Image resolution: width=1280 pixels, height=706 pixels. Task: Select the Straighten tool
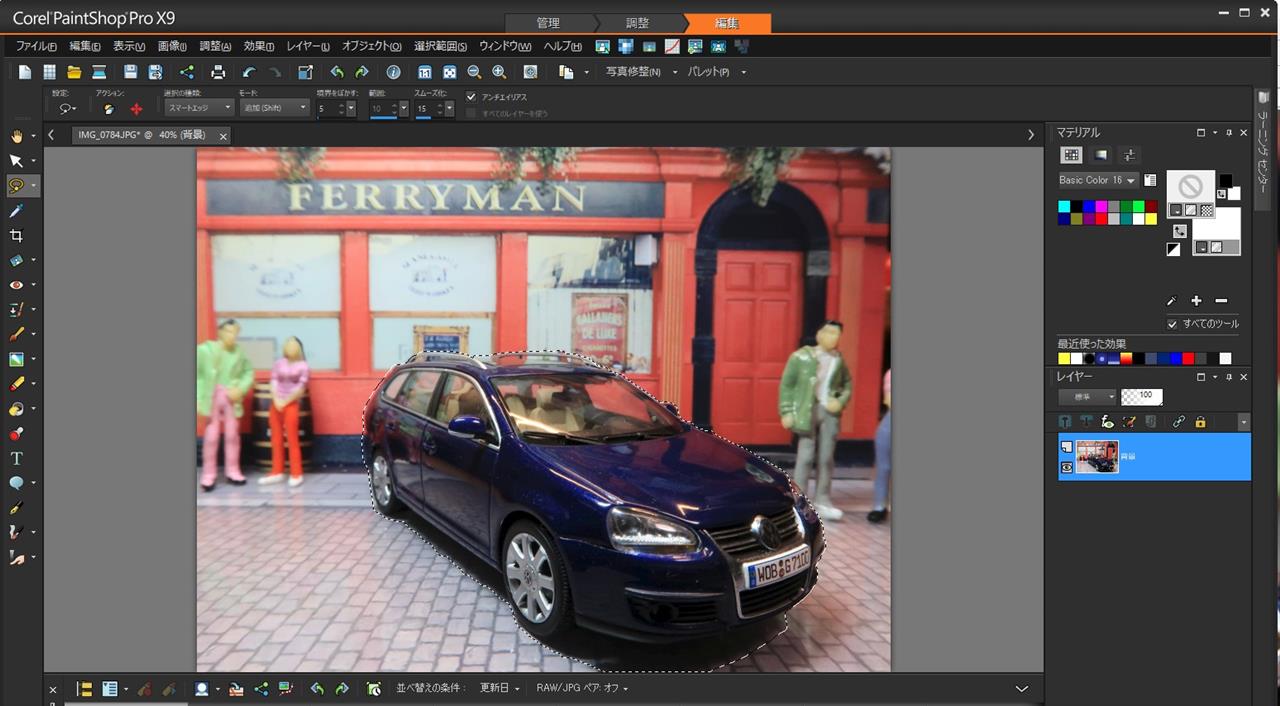pyautogui.click(x=16, y=260)
